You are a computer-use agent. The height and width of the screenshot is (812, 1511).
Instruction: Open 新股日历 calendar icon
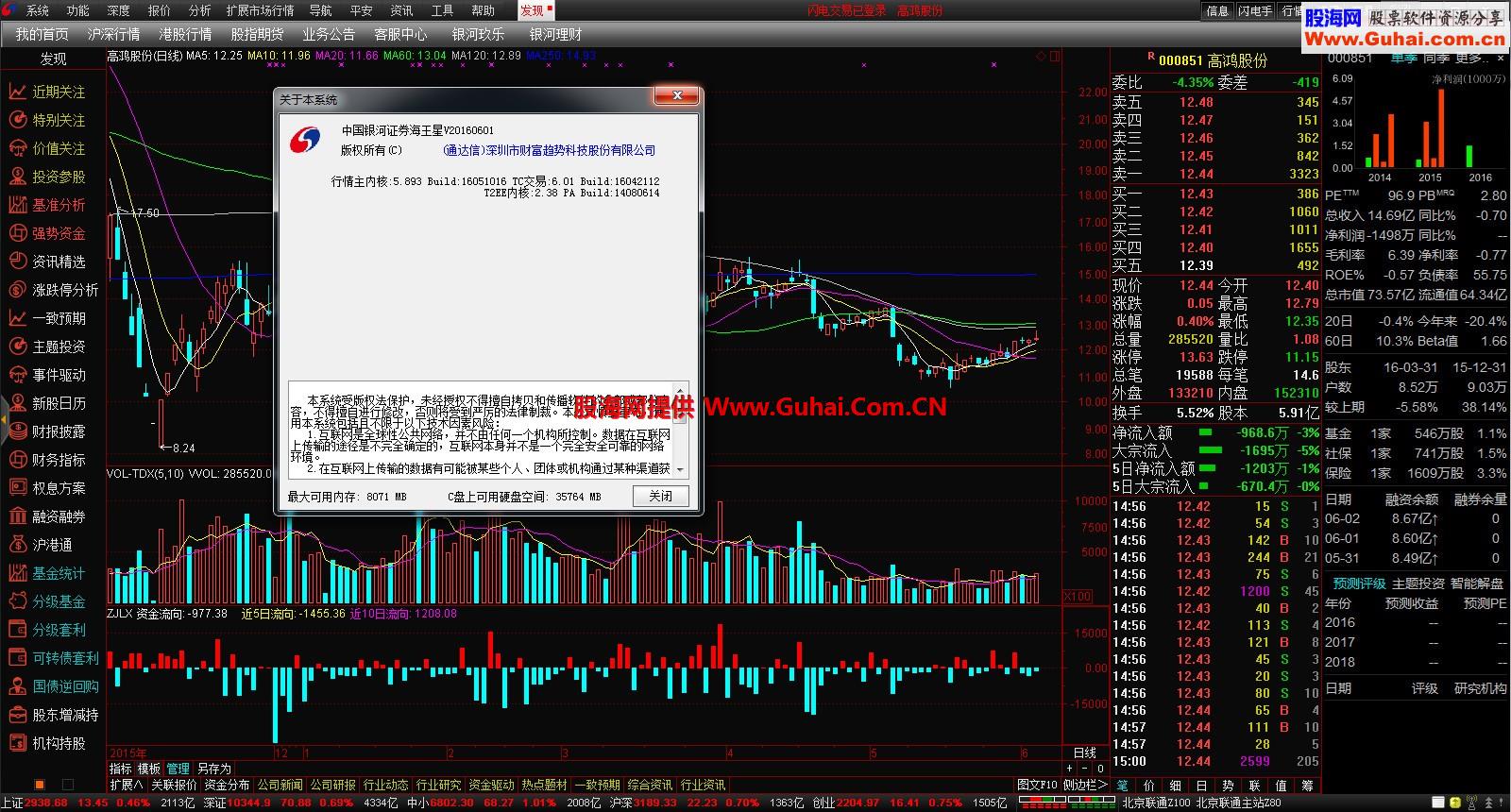tap(17, 403)
